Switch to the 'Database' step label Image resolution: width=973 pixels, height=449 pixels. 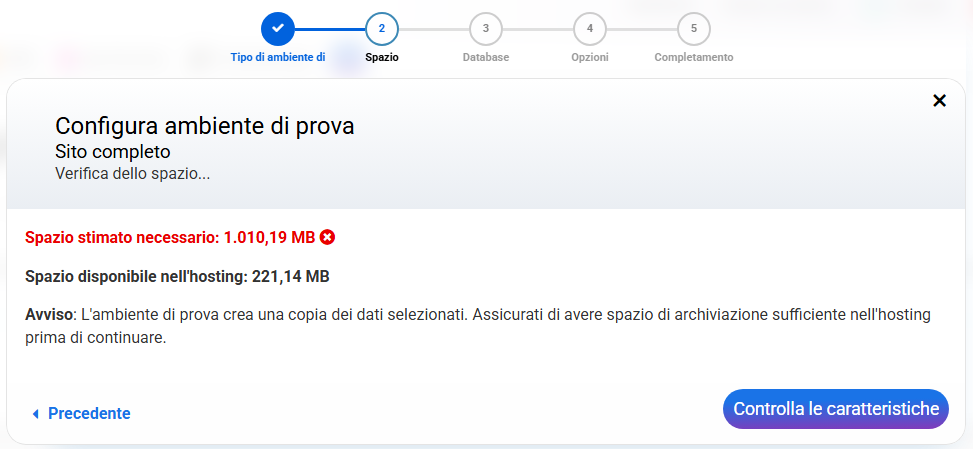pyautogui.click(x=486, y=57)
